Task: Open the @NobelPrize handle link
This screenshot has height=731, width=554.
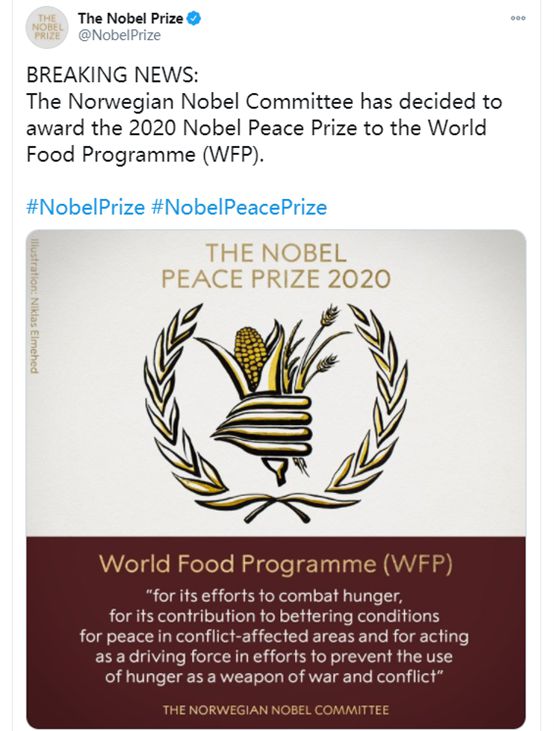Action: [x=119, y=35]
